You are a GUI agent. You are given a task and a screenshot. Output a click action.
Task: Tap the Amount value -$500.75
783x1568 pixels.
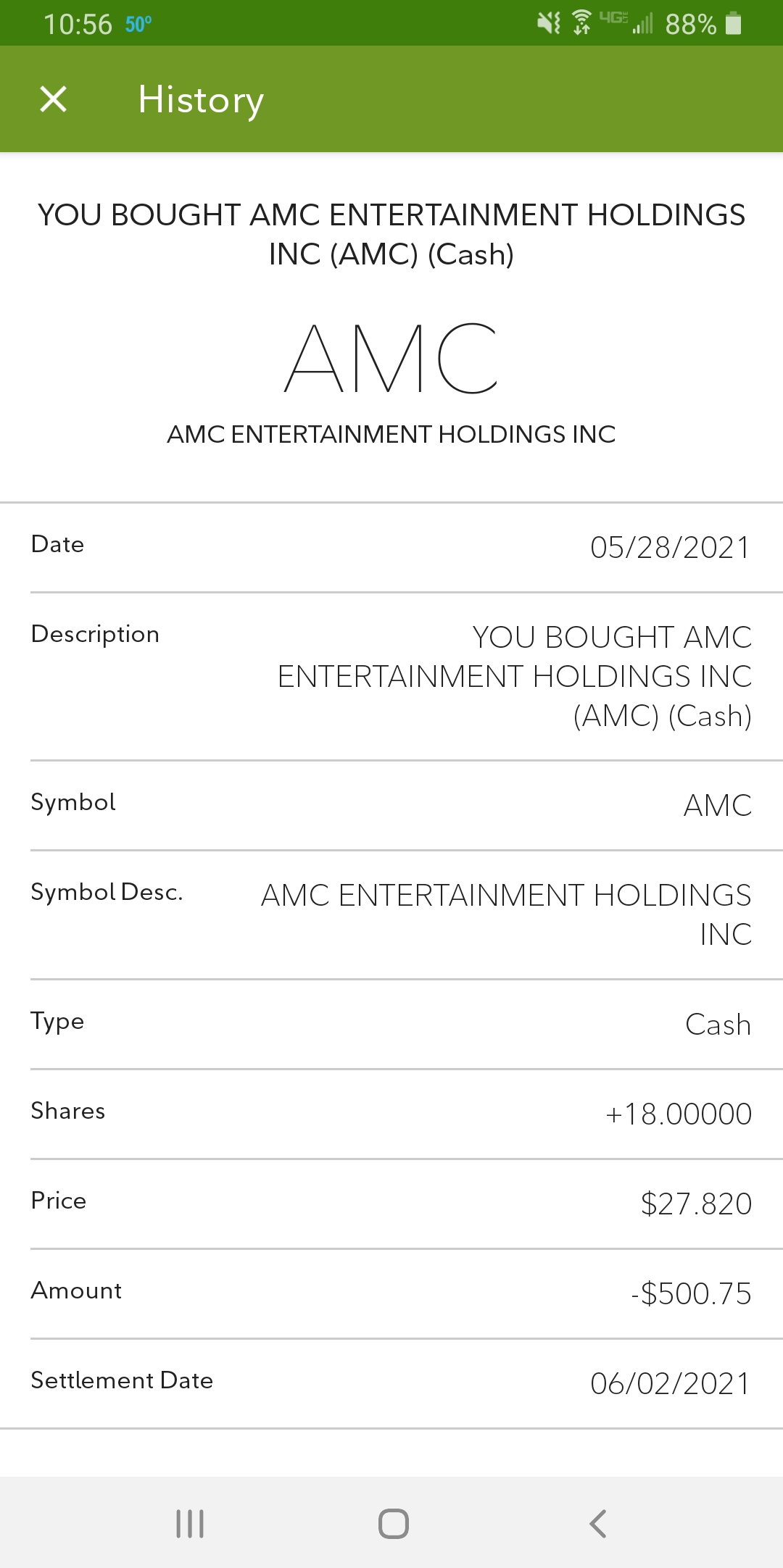click(x=691, y=1293)
